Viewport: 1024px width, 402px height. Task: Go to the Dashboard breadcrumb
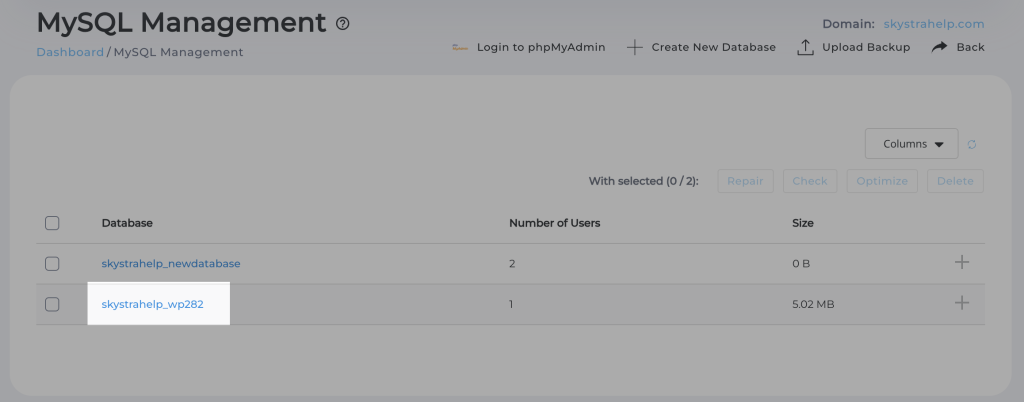[x=70, y=52]
